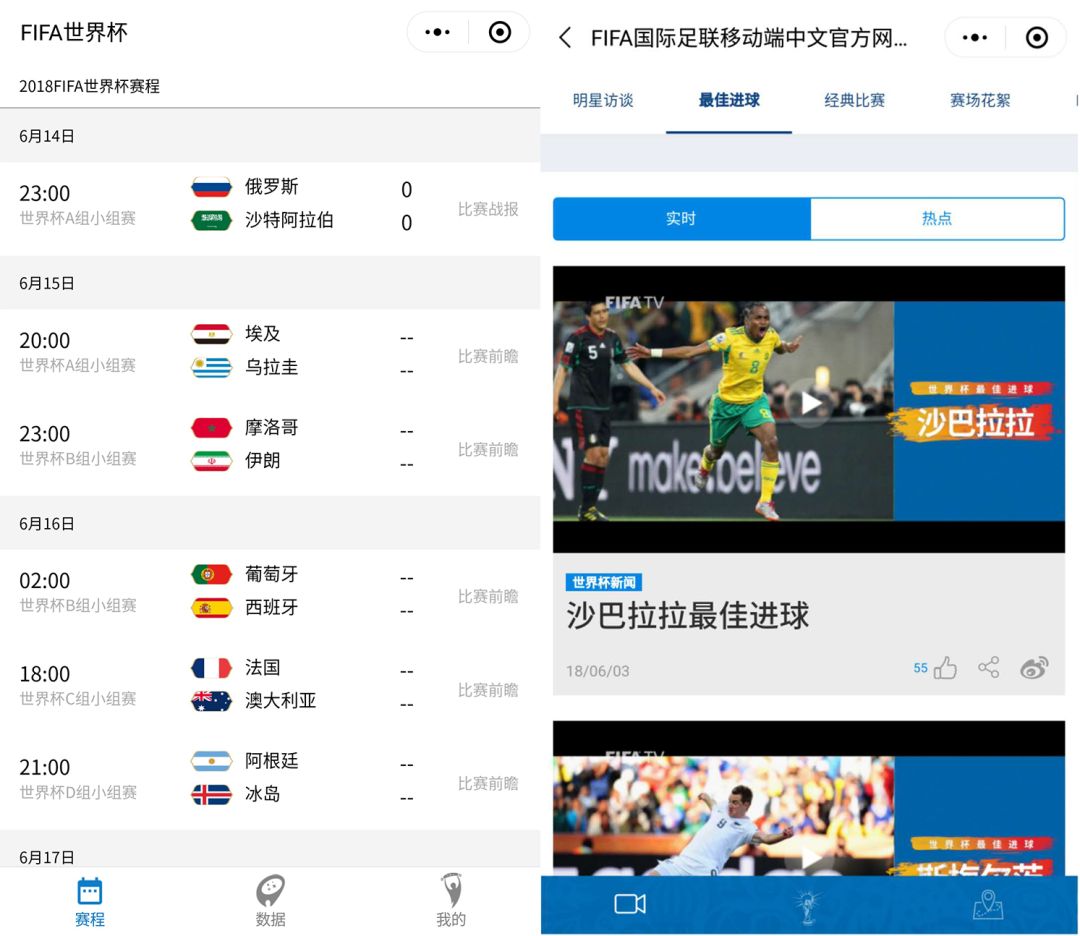The height and width of the screenshot is (936, 1080).
Task: Click the share icon under 沙巴拉拉最佳进球
Action: point(988,667)
